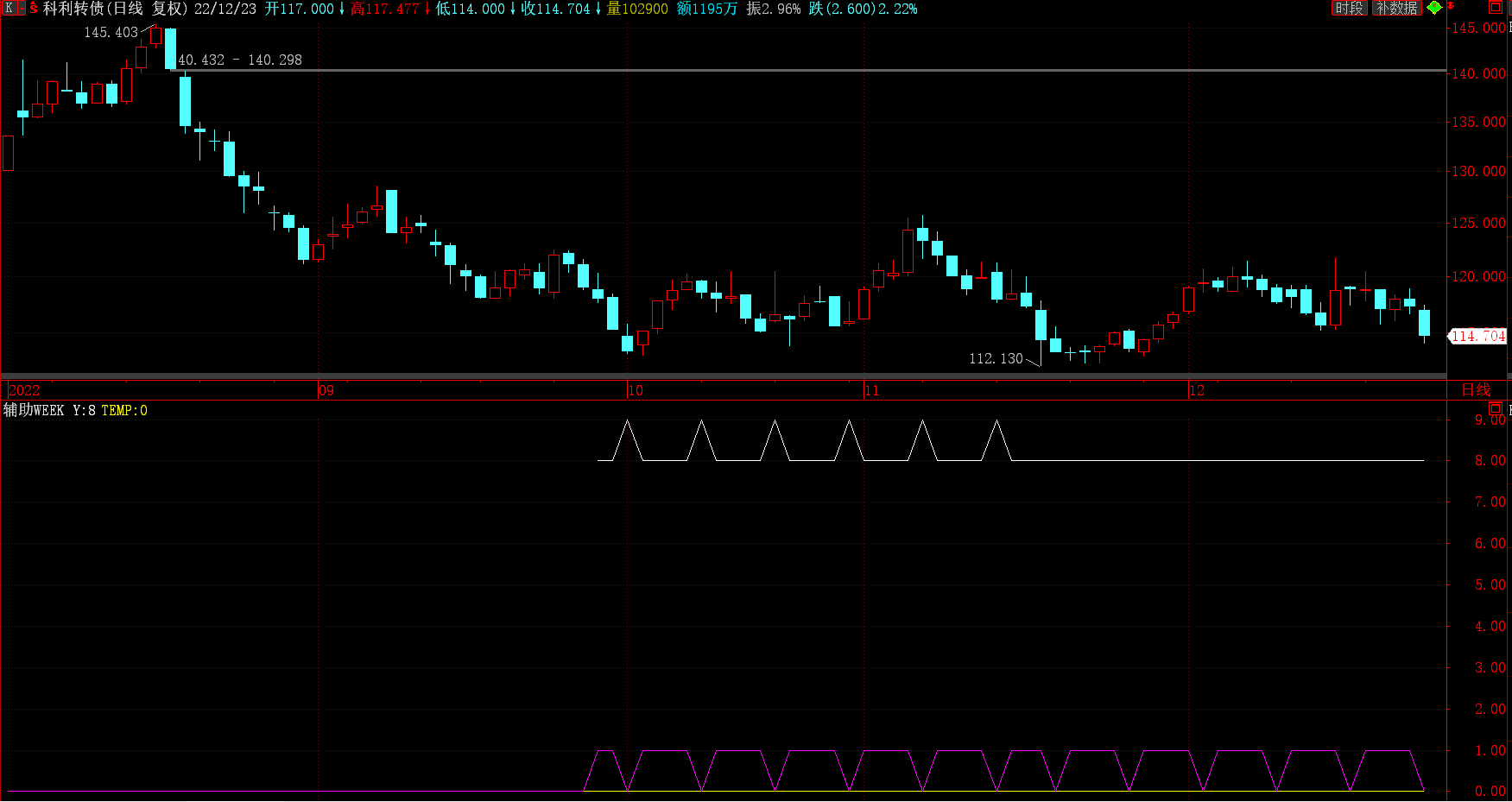
Task: Click the green diamond marker icon
Action: [x=1434, y=7]
